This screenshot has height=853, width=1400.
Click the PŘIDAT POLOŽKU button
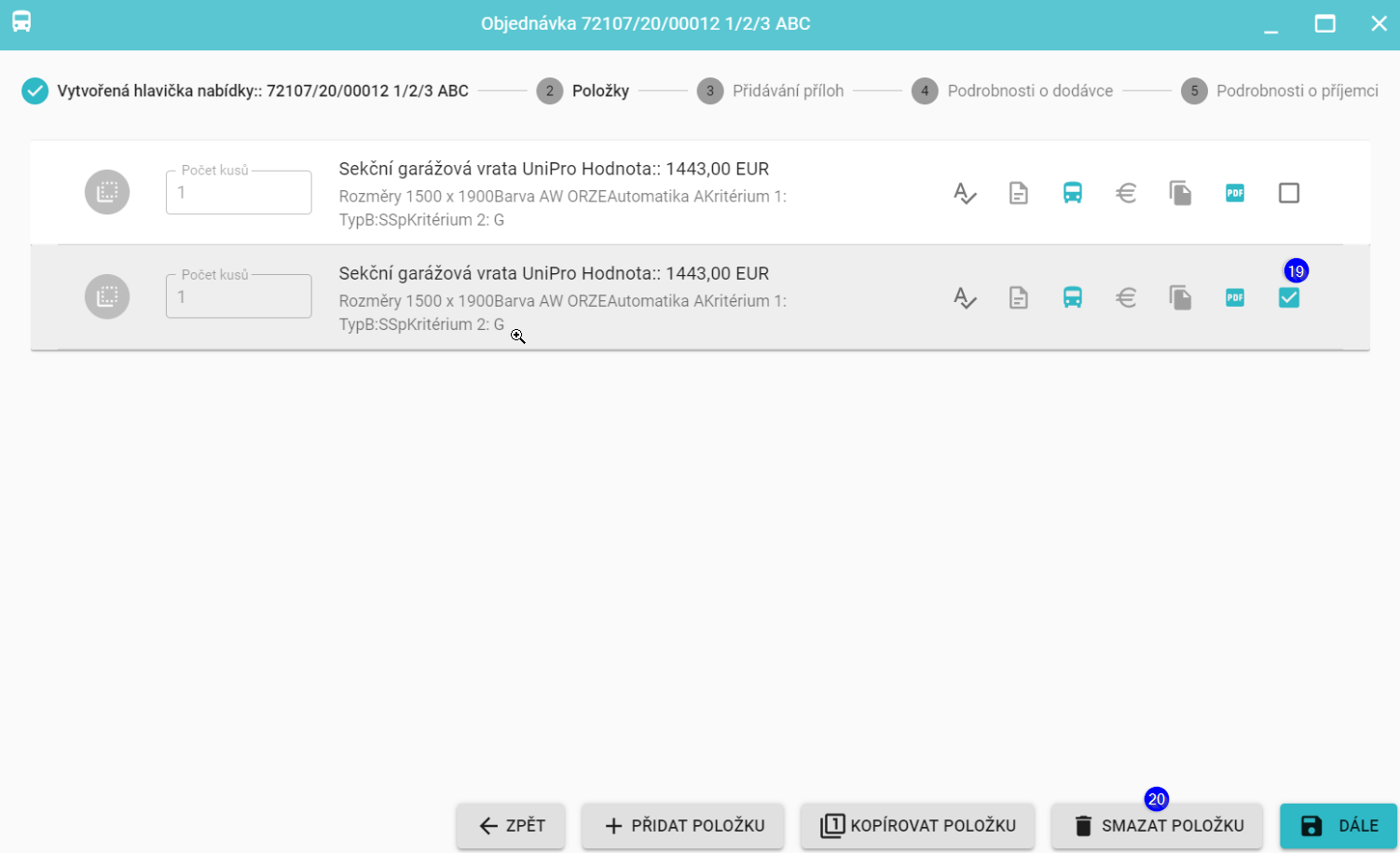683,826
